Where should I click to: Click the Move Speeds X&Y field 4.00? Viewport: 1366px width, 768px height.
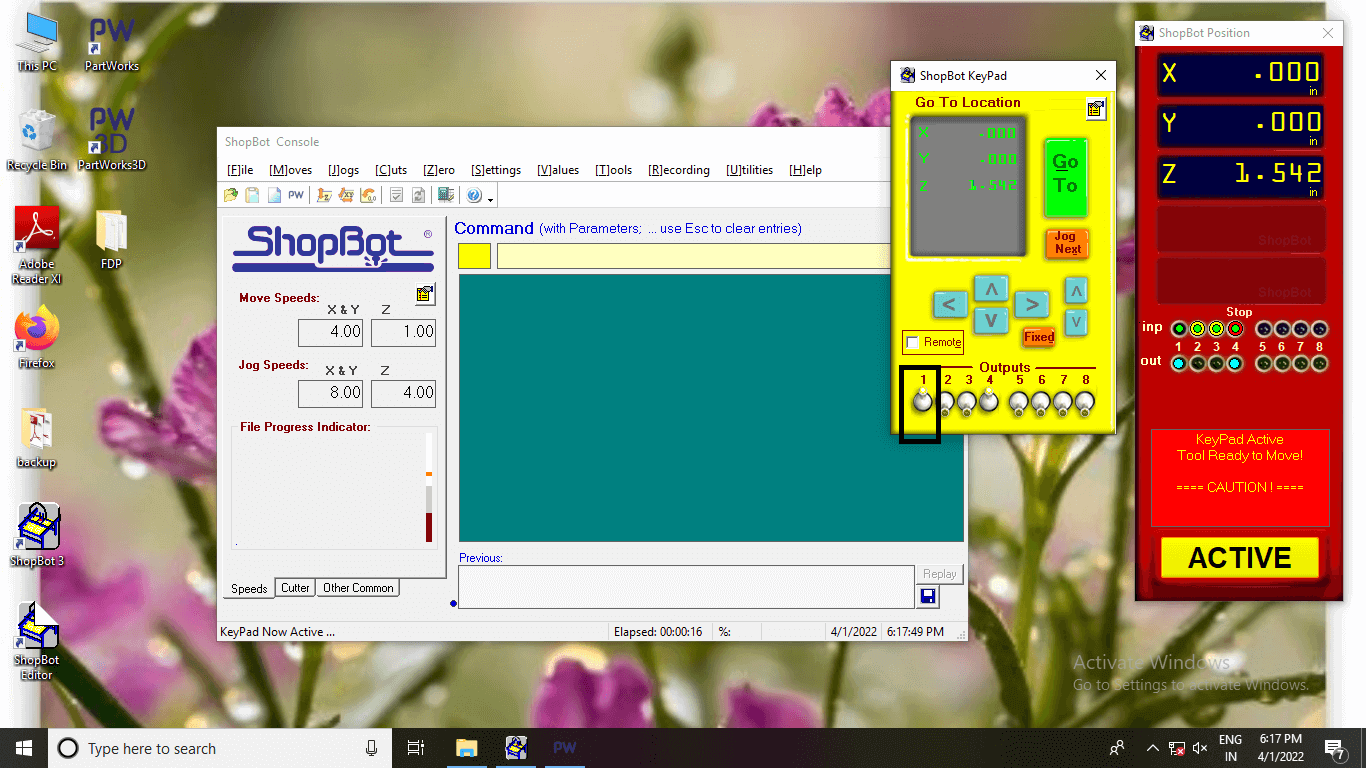click(x=331, y=332)
